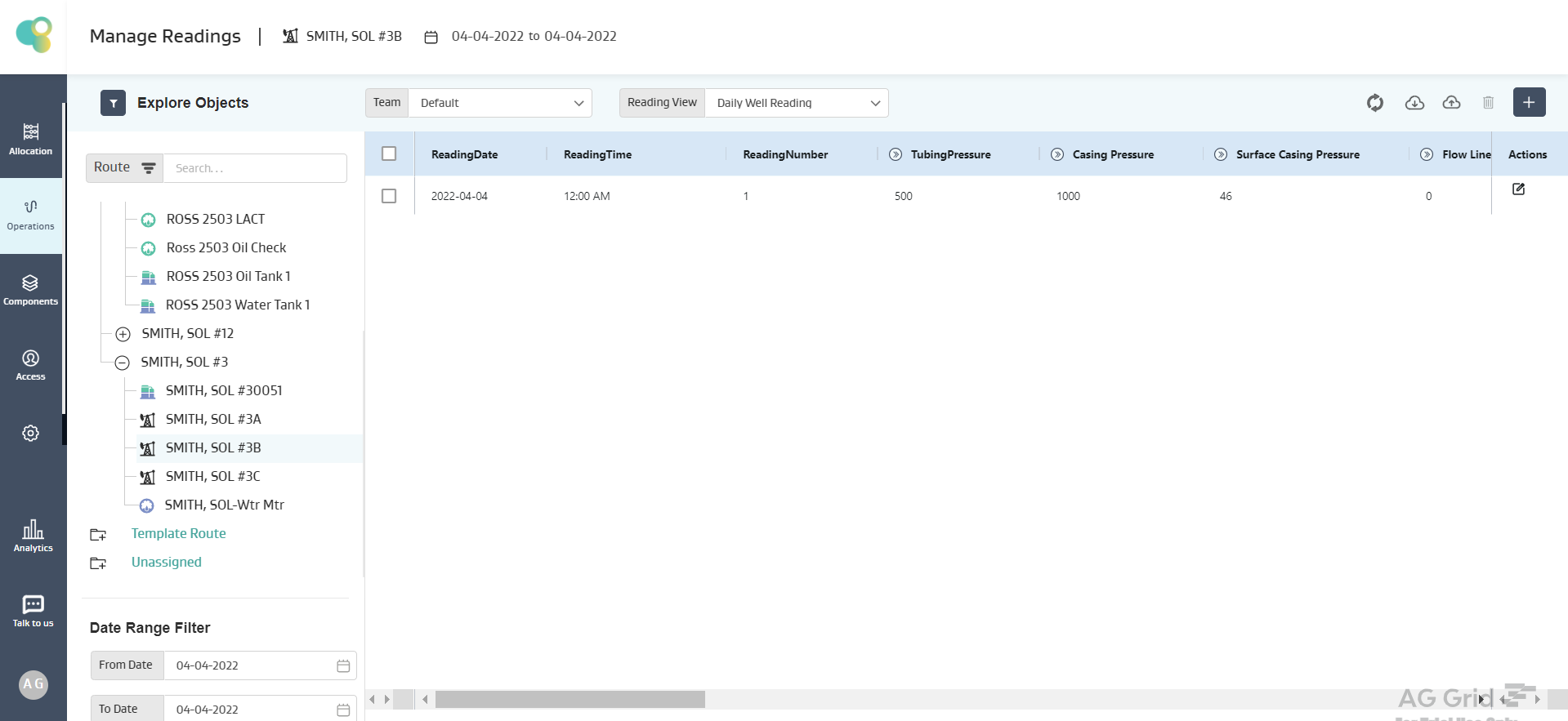
Task: Open Analytics in the sidebar
Action: (33, 536)
